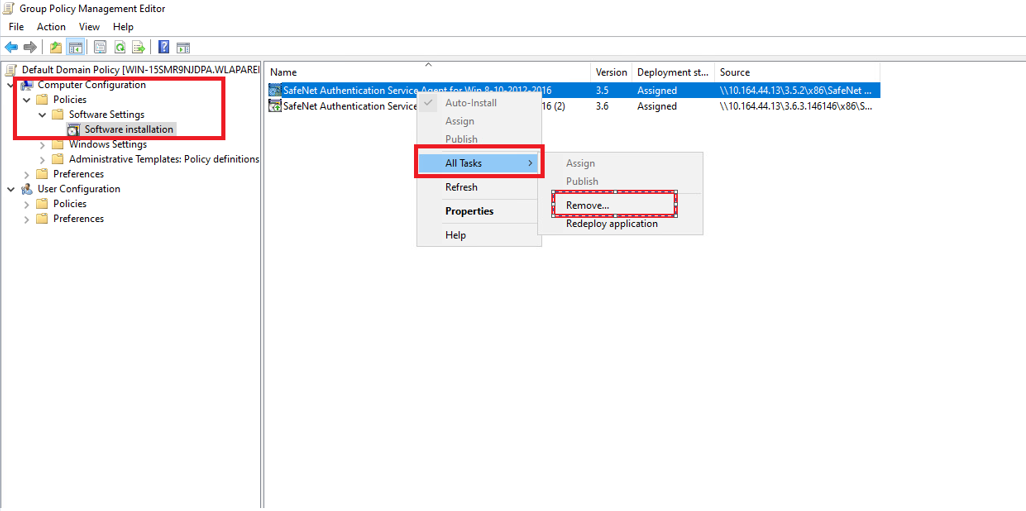Screen dimensions: 1026x511
Task: Click the blue Help question-mark icon
Action: click(164, 47)
